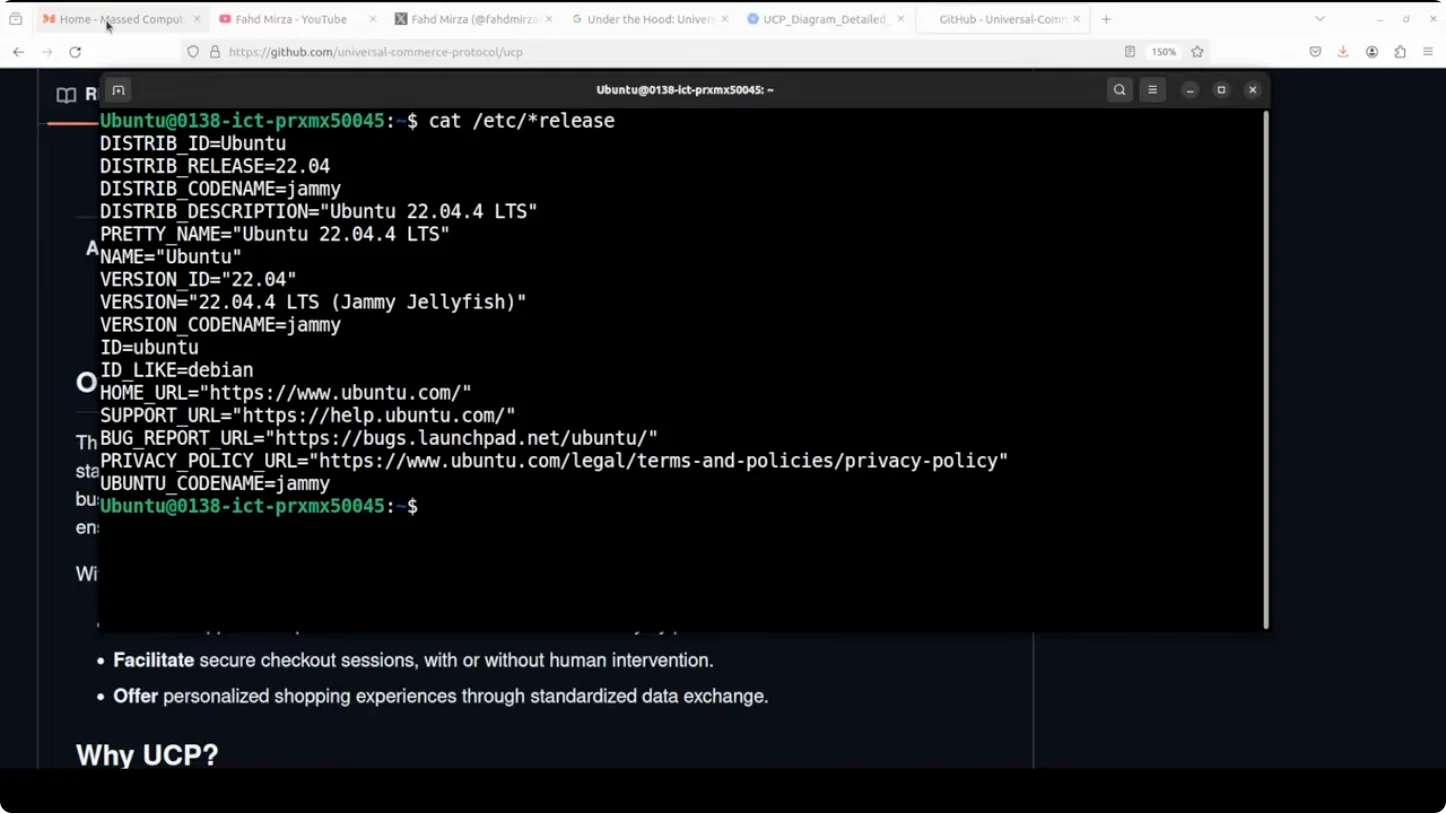Click the GitHub URL address field
The width and height of the screenshot is (1446, 814).
click(x=600, y=52)
